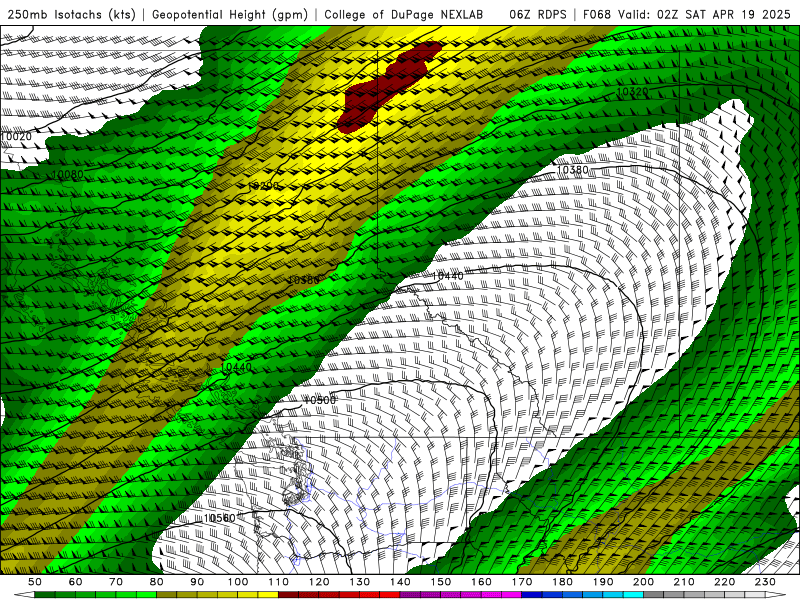Click the 120 value on the color scale

point(319,582)
